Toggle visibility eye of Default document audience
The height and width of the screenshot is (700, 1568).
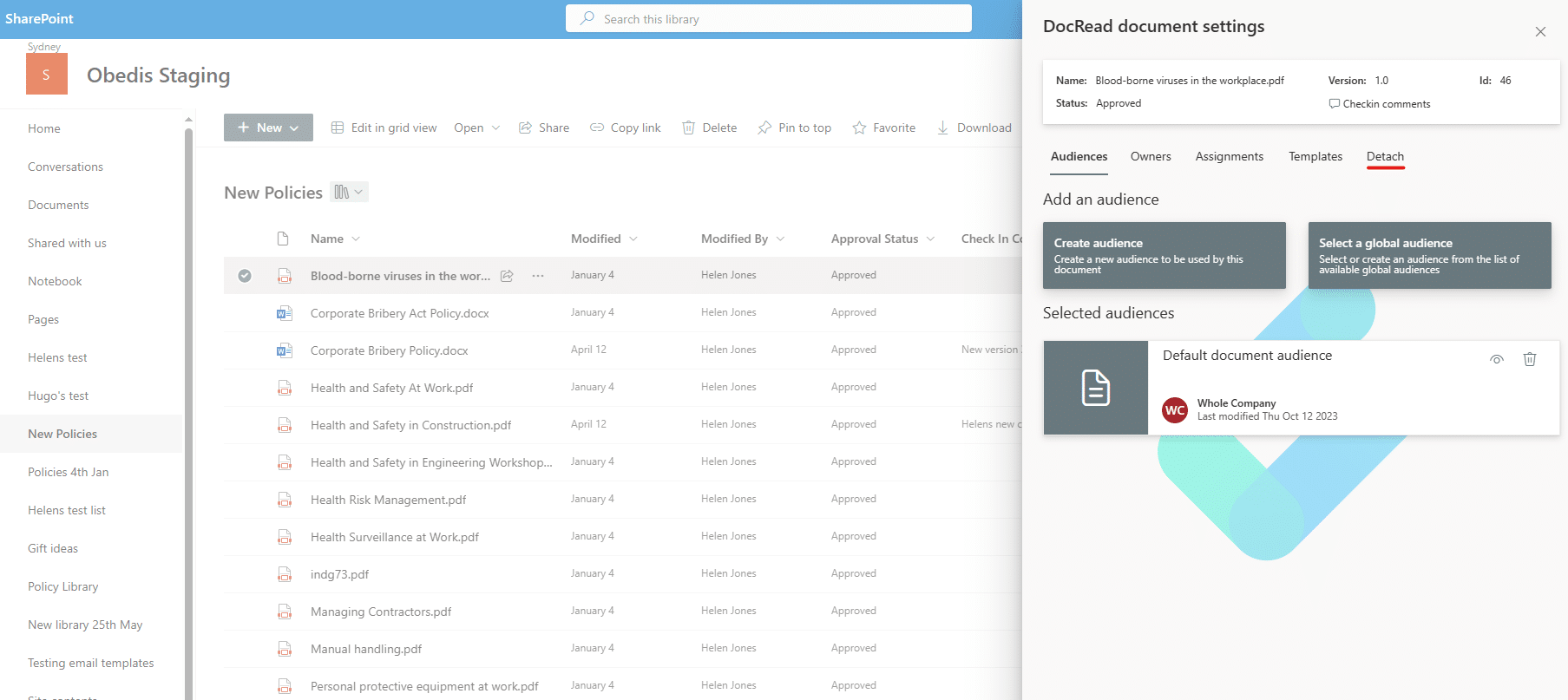(1497, 359)
